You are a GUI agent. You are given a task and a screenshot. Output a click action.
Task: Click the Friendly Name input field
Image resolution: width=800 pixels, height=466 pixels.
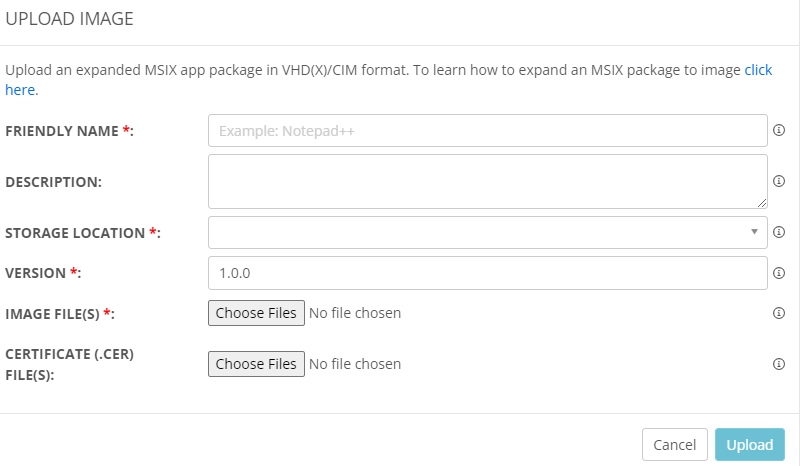(x=488, y=131)
